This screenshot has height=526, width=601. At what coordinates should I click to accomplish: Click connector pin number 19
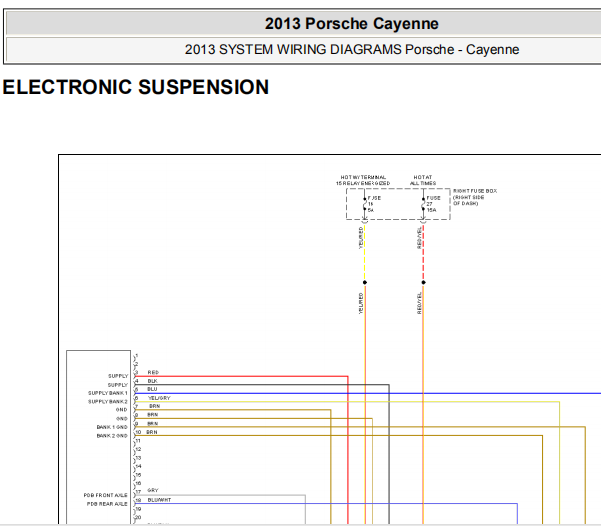point(138,509)
